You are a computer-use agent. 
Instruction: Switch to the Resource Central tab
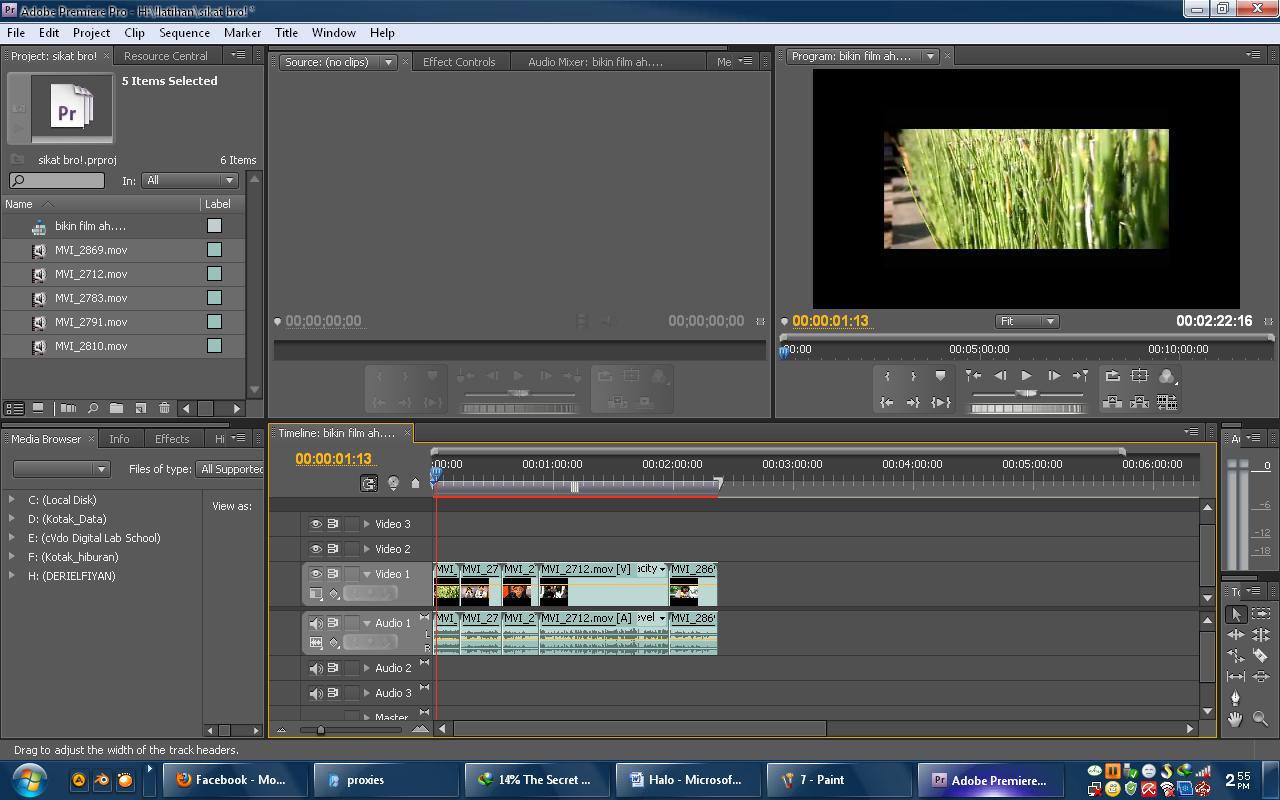click(x=166, y=56)
